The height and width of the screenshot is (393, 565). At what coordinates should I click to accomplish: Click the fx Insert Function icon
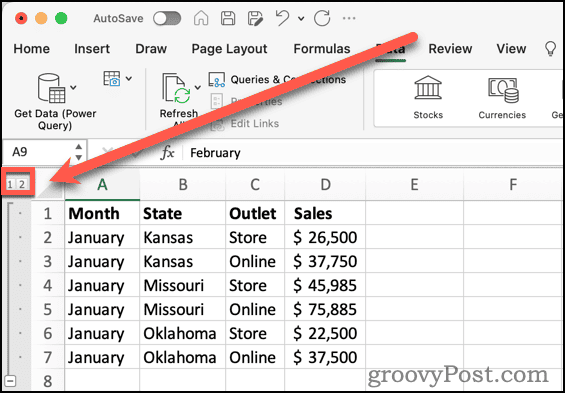click(167, 153)
